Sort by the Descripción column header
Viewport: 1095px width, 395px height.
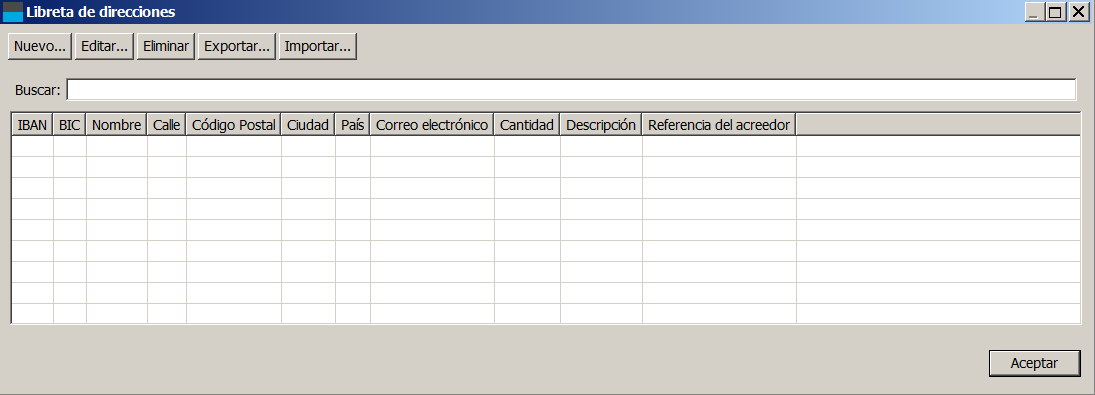(x=601, y=125)
